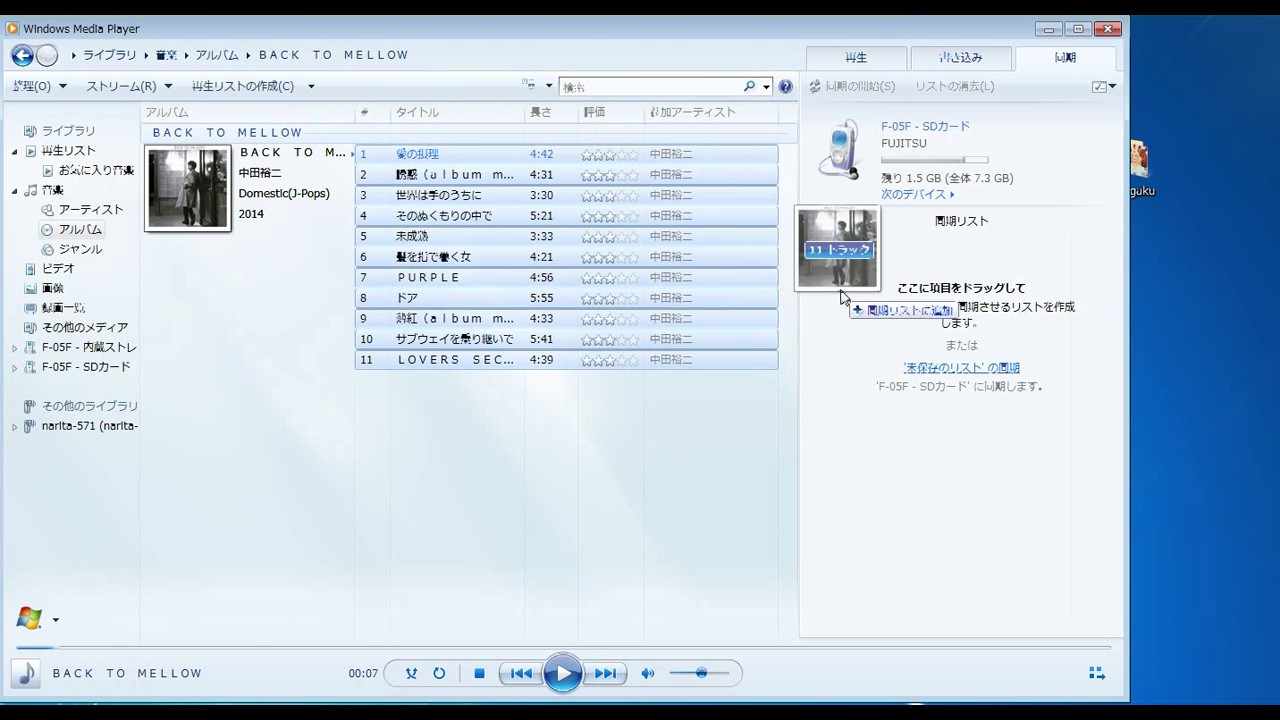1280x720 pixels.
Task: Select ビデオ in the tree
Action: pos(58,269)
